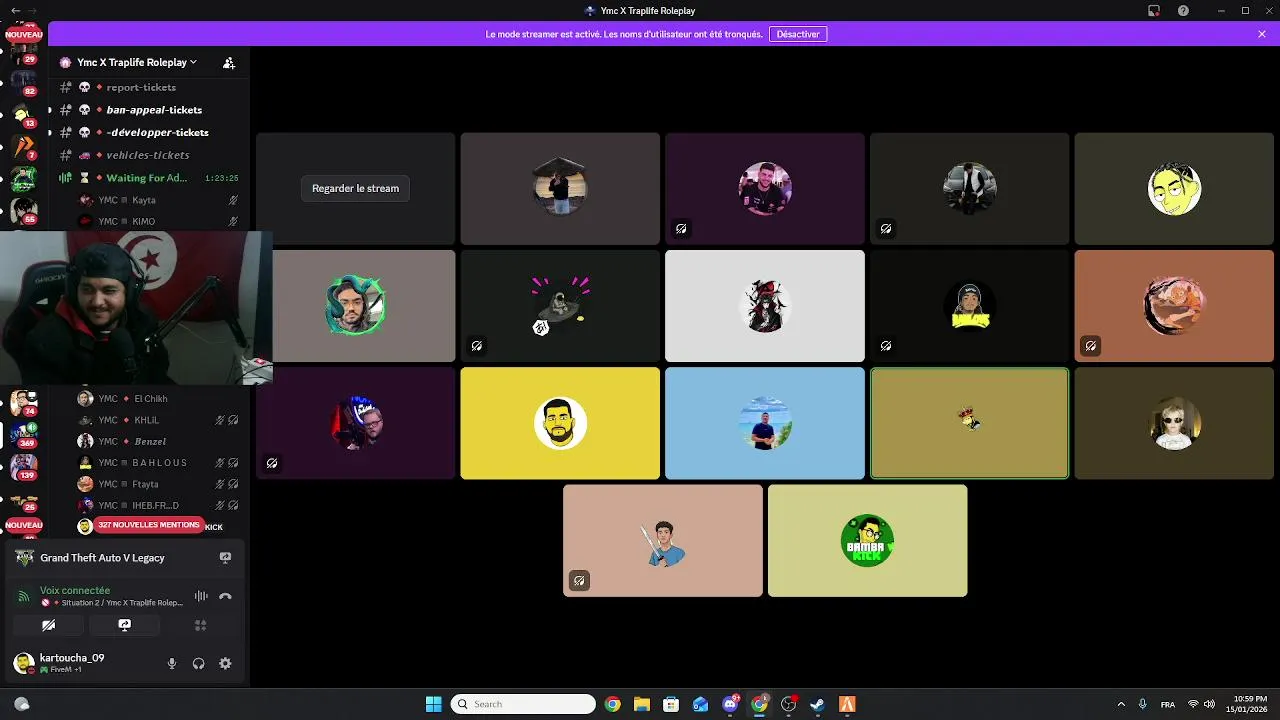Click the bottom NOUVEAU unread indicator
This screenshot has height=720, width=1280.
click(23, 525)
